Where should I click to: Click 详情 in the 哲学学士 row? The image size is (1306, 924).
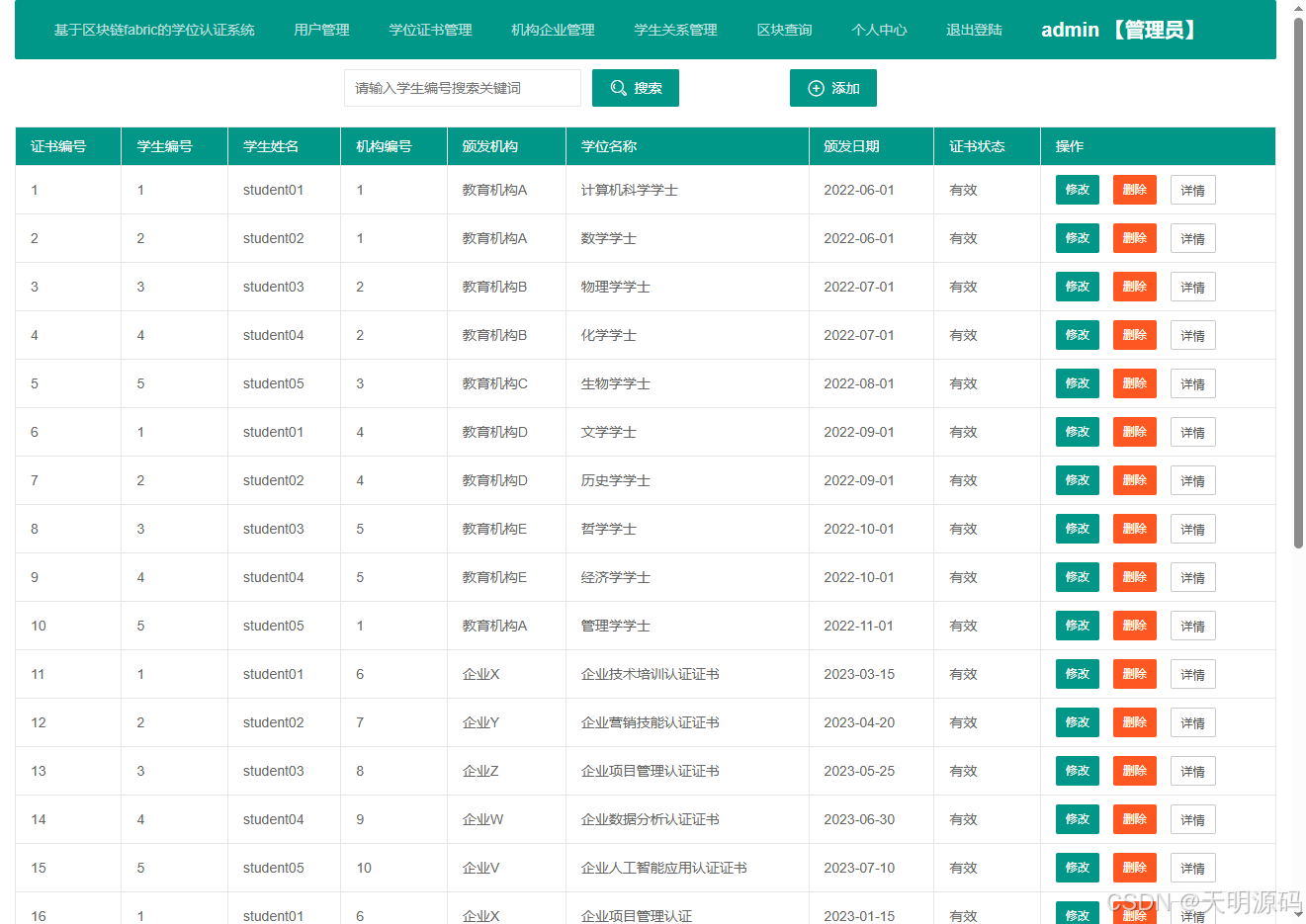[x=1193, y=529]
